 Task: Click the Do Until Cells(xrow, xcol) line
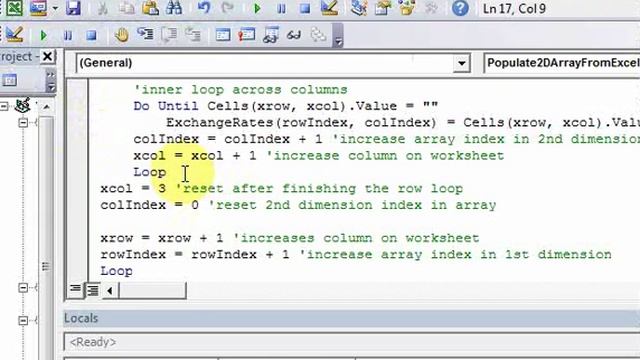pos(286,106)
